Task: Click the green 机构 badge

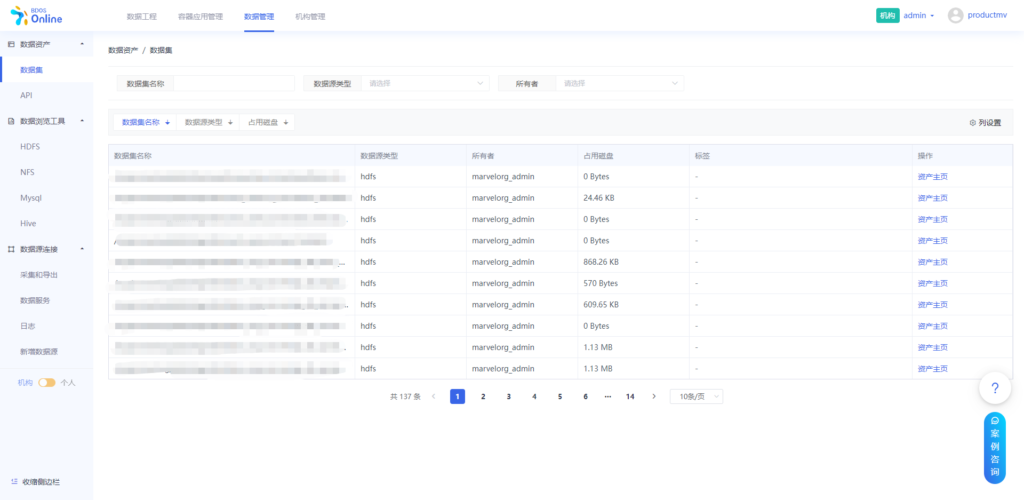Action: pos(888,16)
